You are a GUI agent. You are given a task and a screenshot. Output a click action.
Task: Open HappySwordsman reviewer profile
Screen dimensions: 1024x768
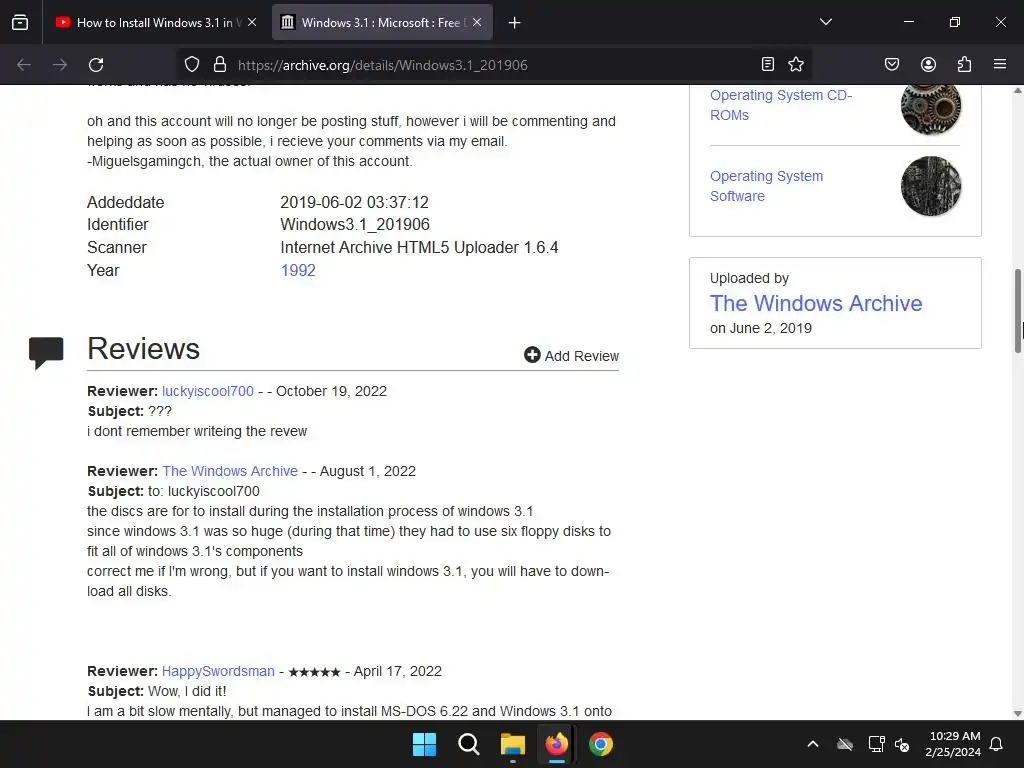pos(218,671)
